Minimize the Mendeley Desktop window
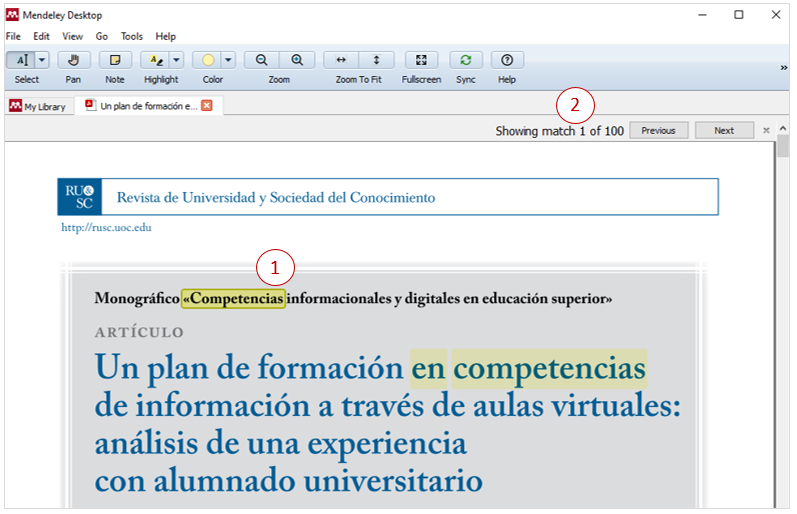 point(702,15)
